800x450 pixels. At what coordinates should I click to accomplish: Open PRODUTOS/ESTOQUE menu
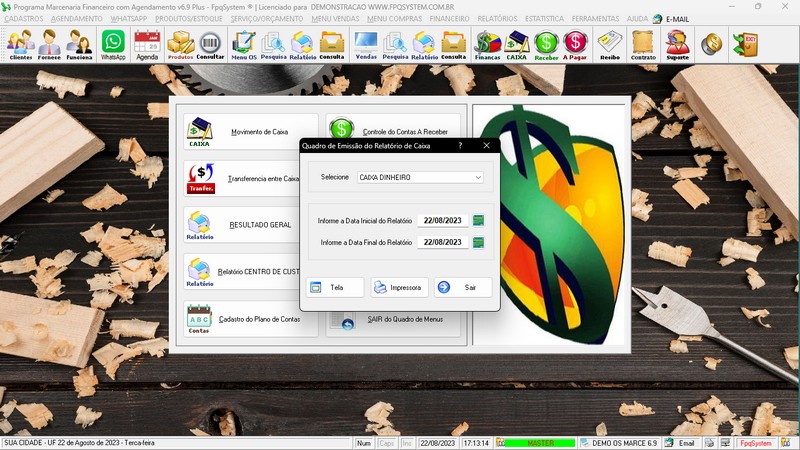(189, 19)
